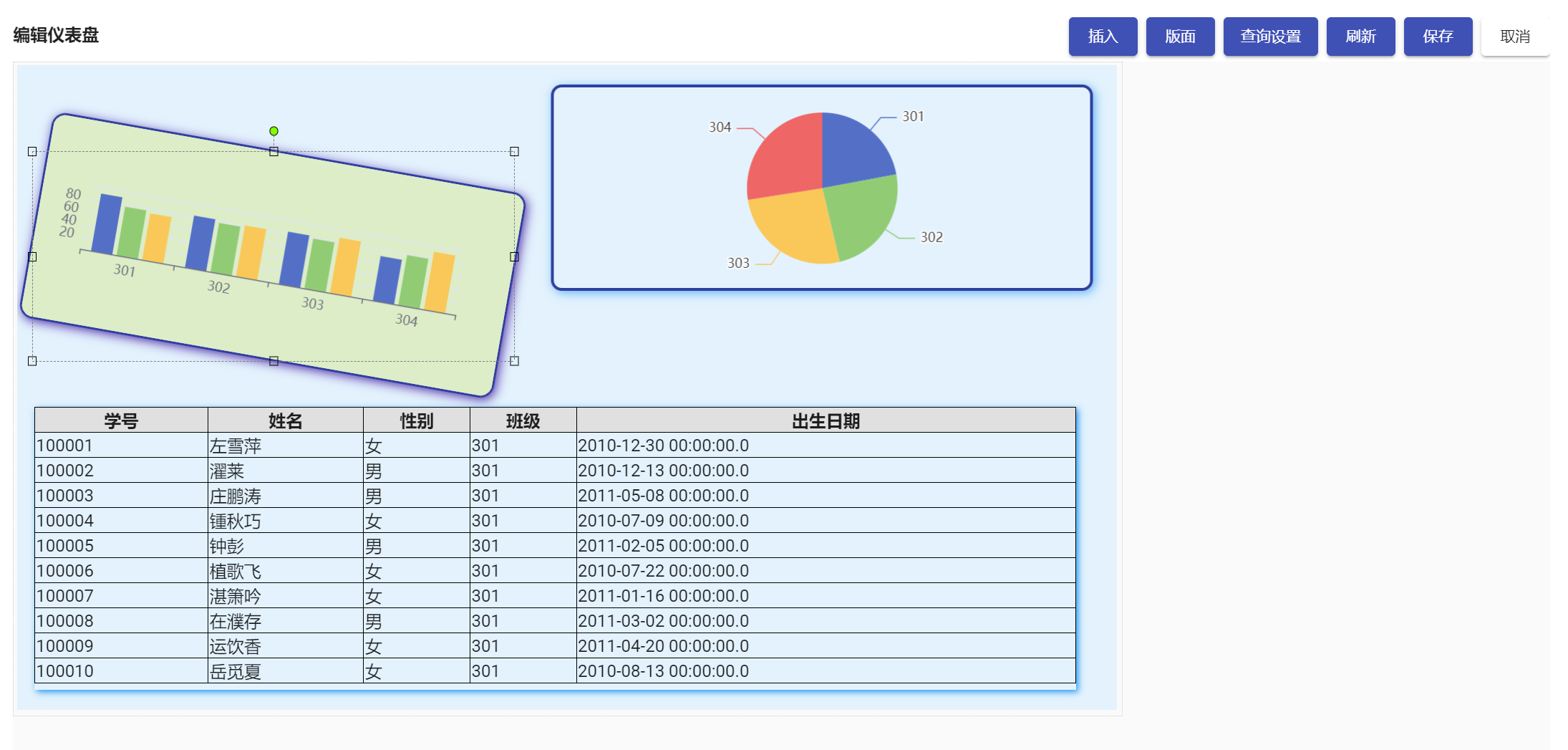Click the right-middle resize handle of bar chart
Viewport: 1568px width, 750px height.
tap(514, 256)
